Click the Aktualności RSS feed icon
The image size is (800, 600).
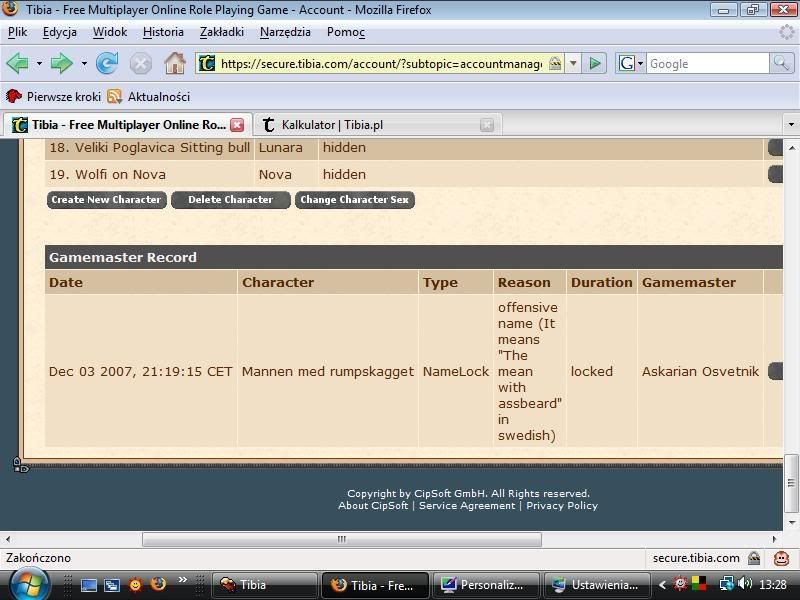[x=115, y=96]
